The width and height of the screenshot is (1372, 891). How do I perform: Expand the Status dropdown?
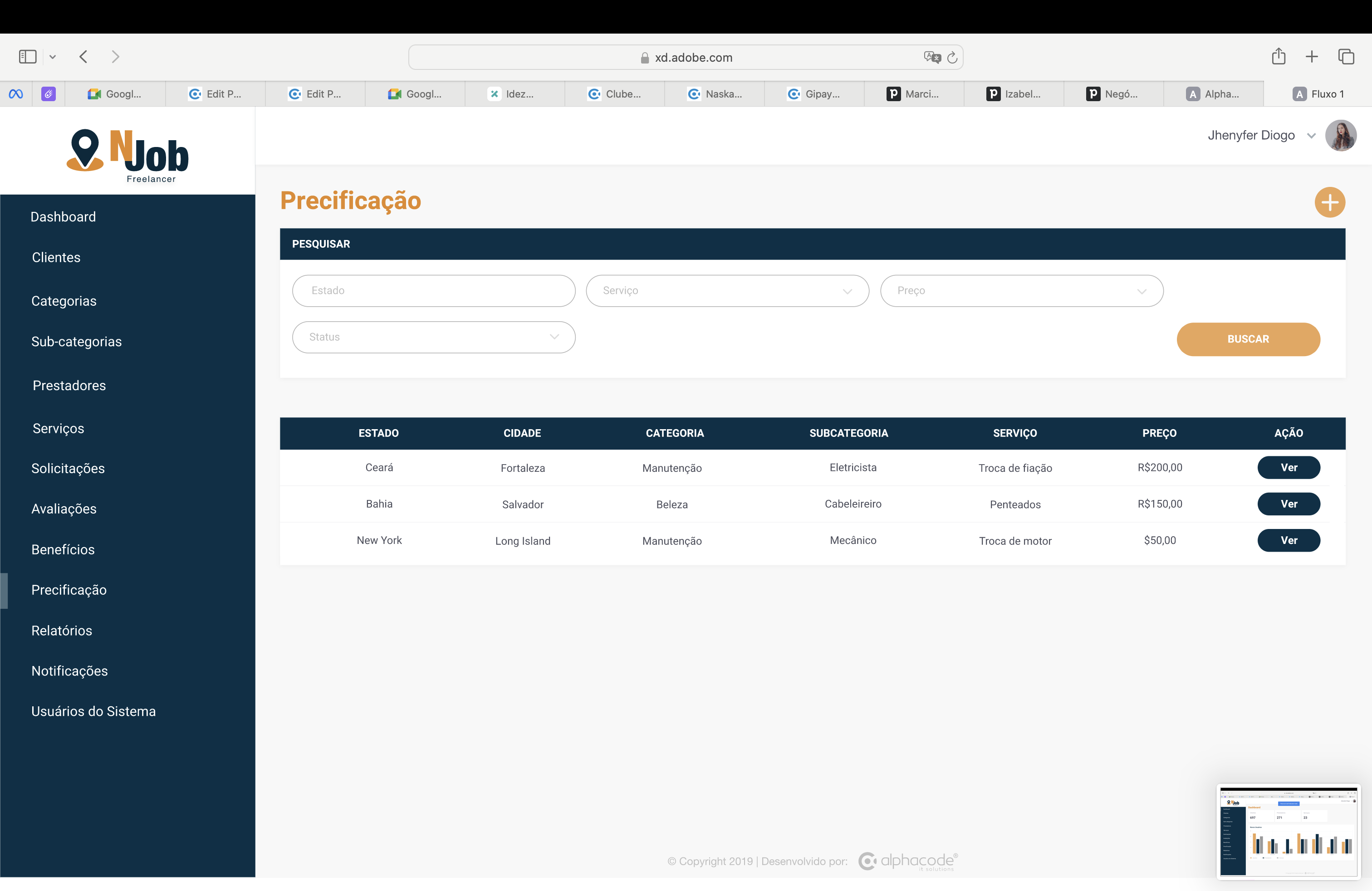[x=433, y=337]
